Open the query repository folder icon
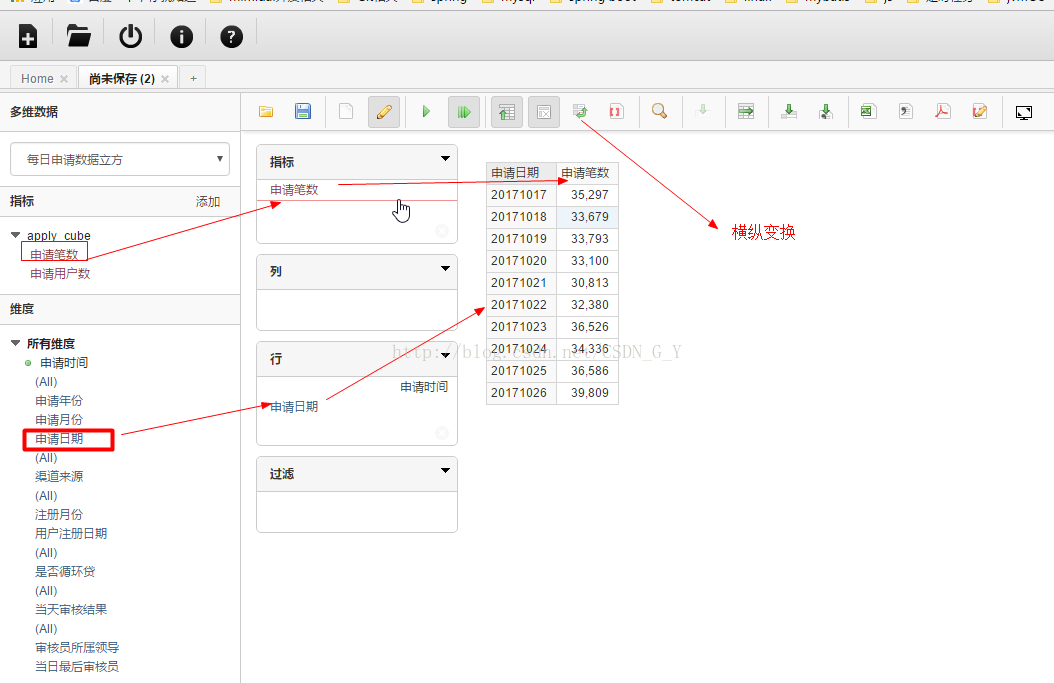 [79, 36]
